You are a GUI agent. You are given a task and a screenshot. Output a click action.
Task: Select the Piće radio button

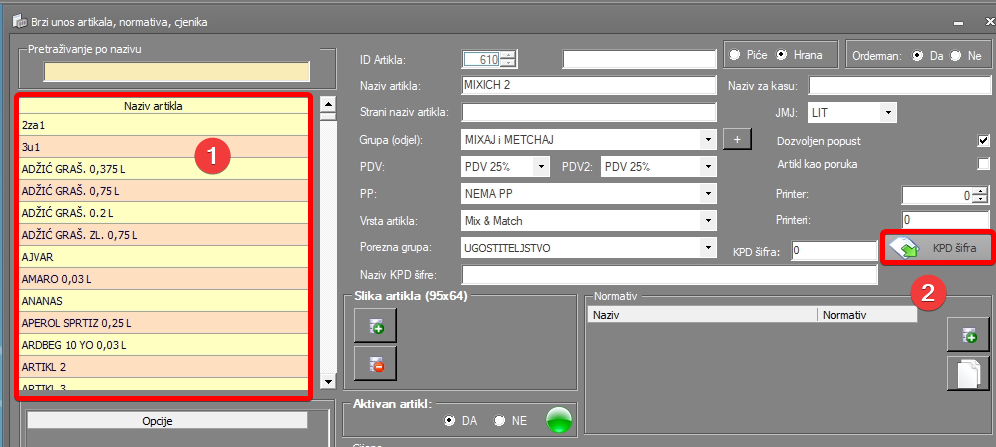coord(736,54)
